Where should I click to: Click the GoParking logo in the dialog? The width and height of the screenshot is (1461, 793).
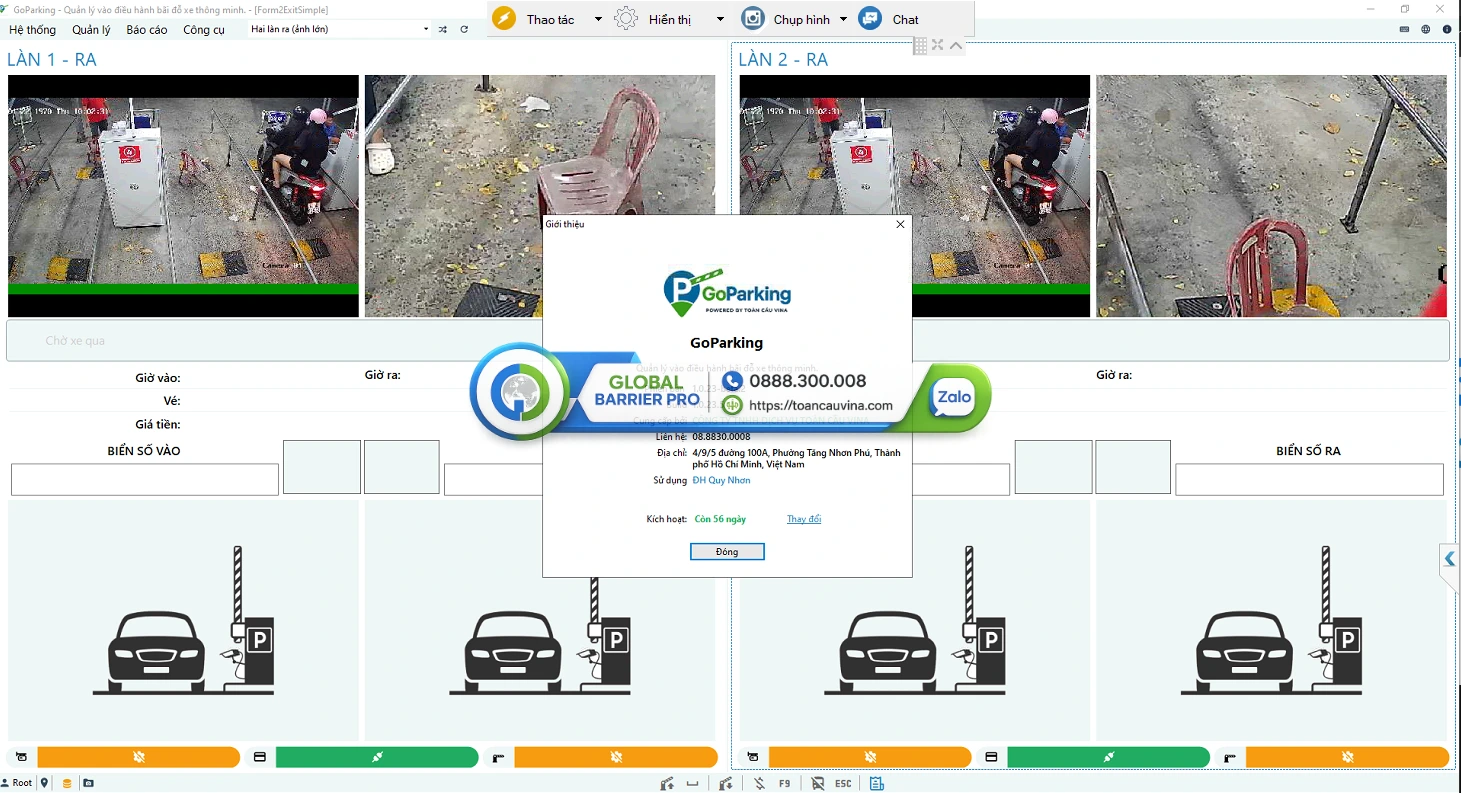[x=727, y=291]
